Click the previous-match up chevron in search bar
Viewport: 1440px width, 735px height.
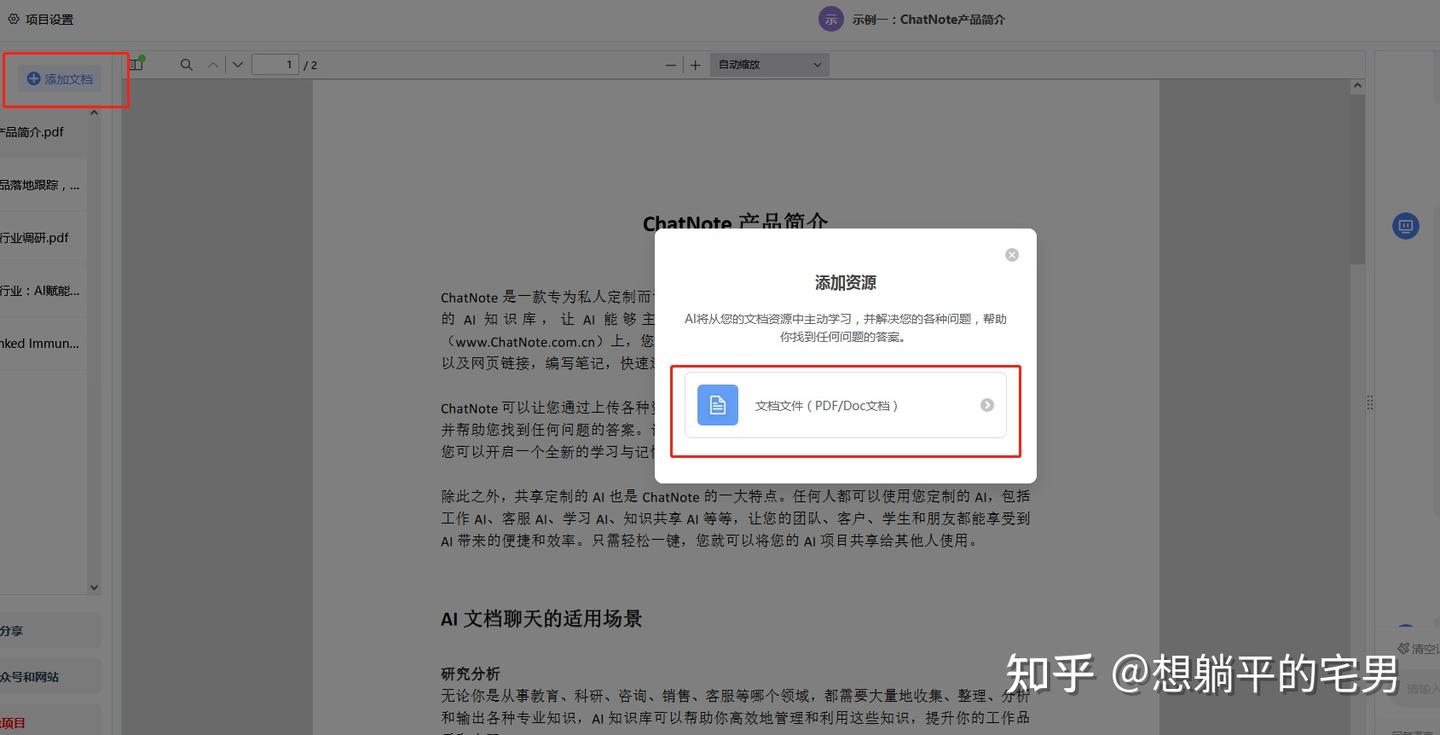[212, 63]
